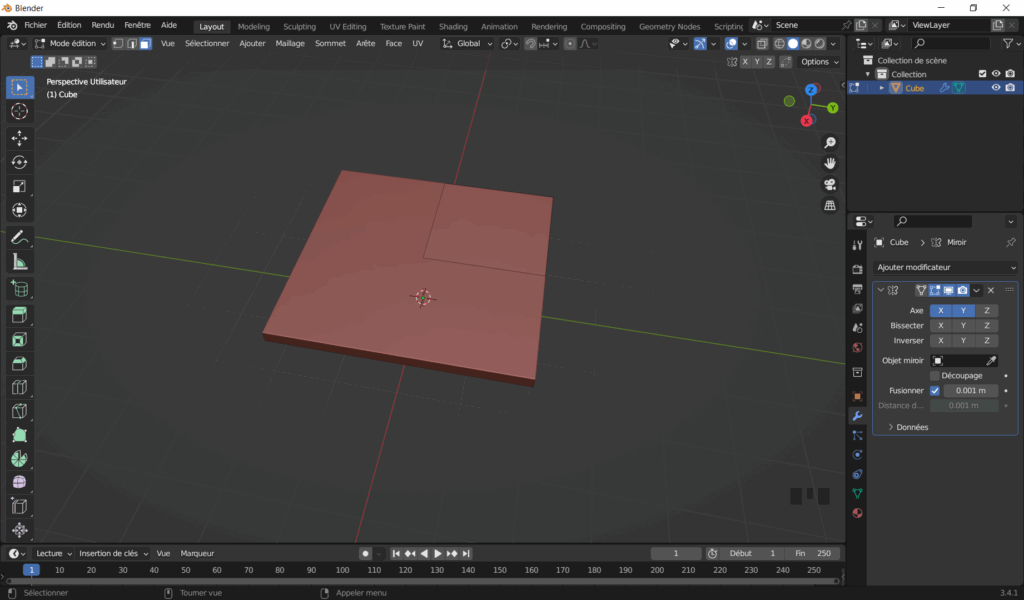Enable the Découpage checkbox
This screenshot has height=600, width=1024.
click(x=935, y=376)
